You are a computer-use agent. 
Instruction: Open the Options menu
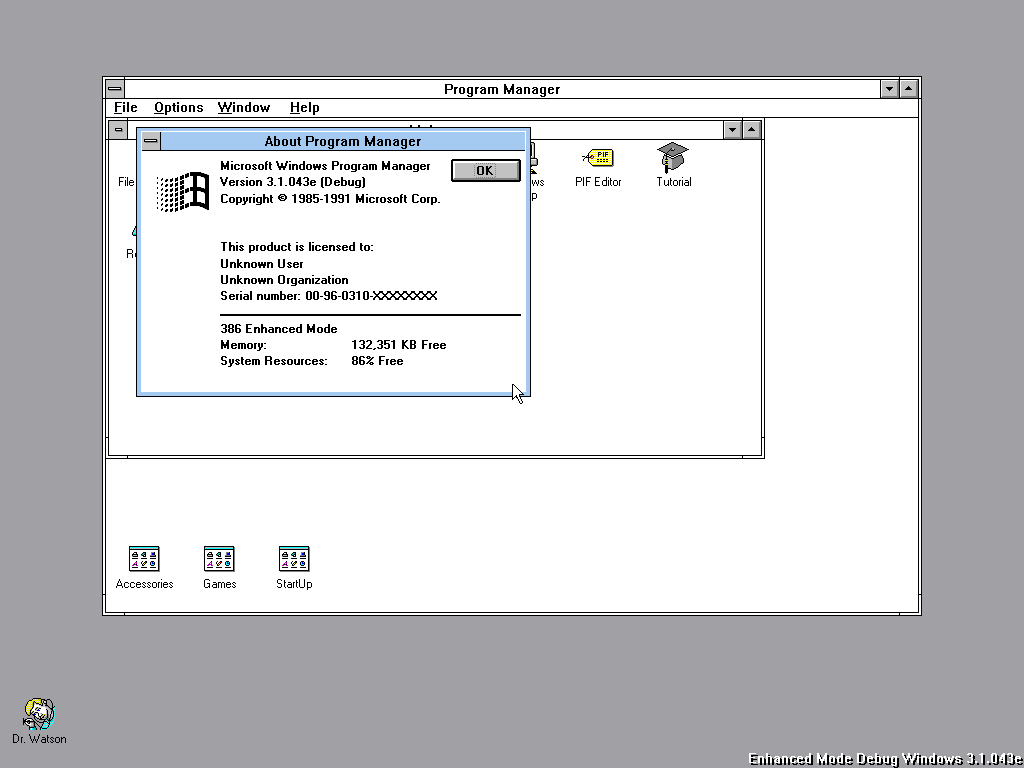(178, 108)
